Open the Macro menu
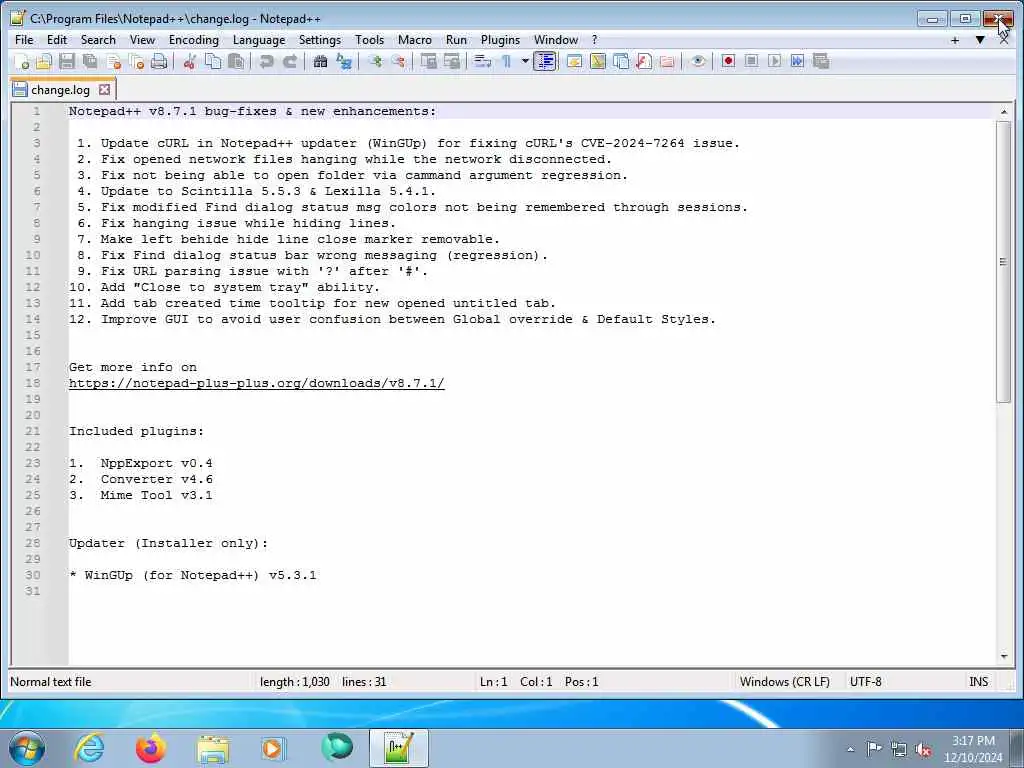This screenshot has height=768, width=1024. tap(415, 40)
